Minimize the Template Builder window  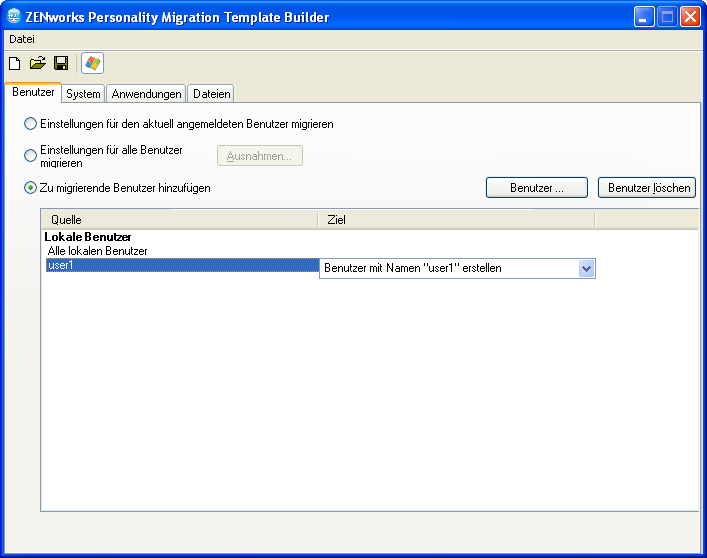644,17
